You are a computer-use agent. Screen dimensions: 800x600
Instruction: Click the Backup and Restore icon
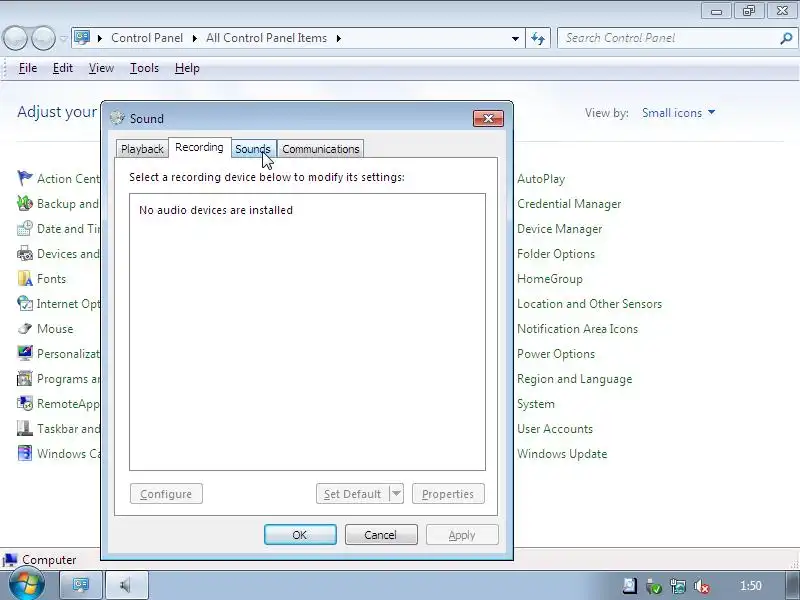click(x=24, y=203)
